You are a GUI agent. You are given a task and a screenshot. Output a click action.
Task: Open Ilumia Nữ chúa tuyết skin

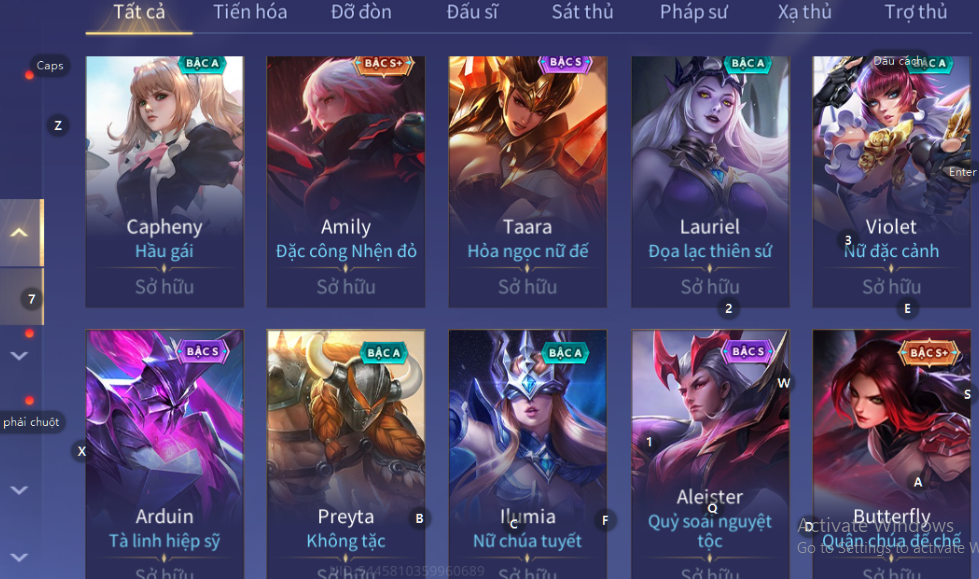coord(528,454)
